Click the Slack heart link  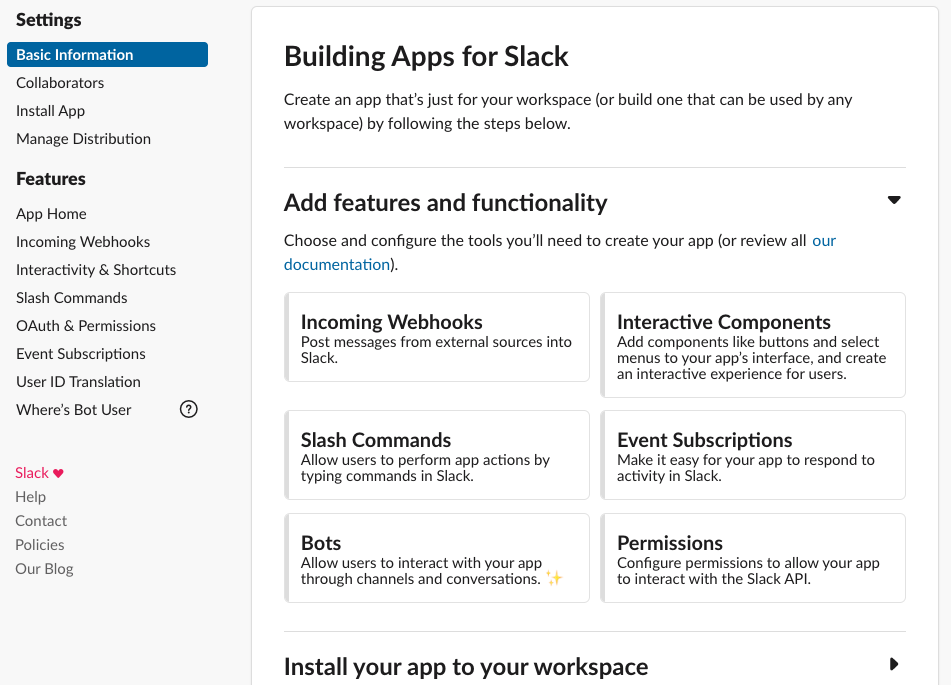[39, 473]
